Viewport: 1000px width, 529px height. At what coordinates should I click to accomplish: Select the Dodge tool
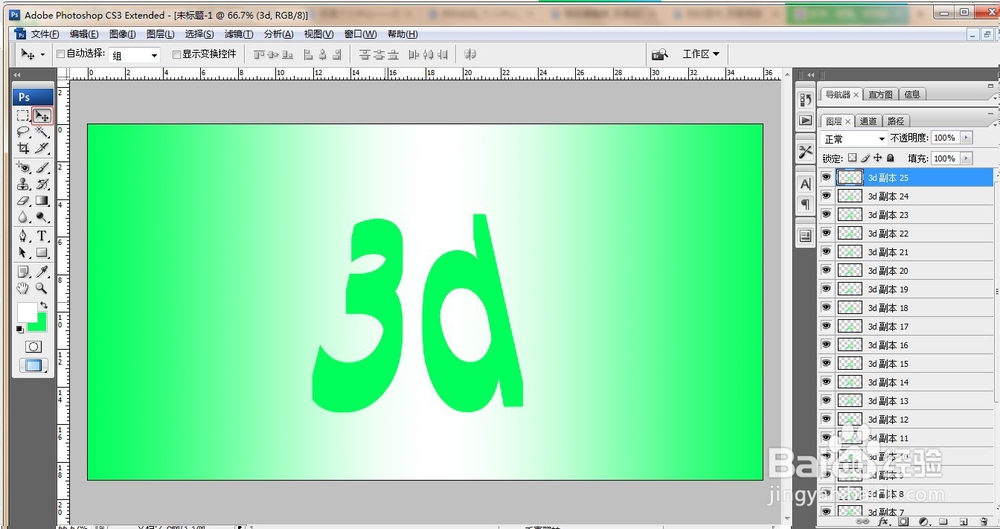click(42, 218)
